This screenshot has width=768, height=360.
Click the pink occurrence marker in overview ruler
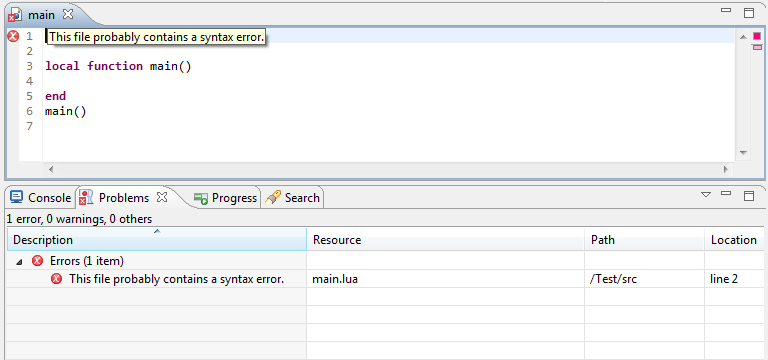tap(757, 47)
